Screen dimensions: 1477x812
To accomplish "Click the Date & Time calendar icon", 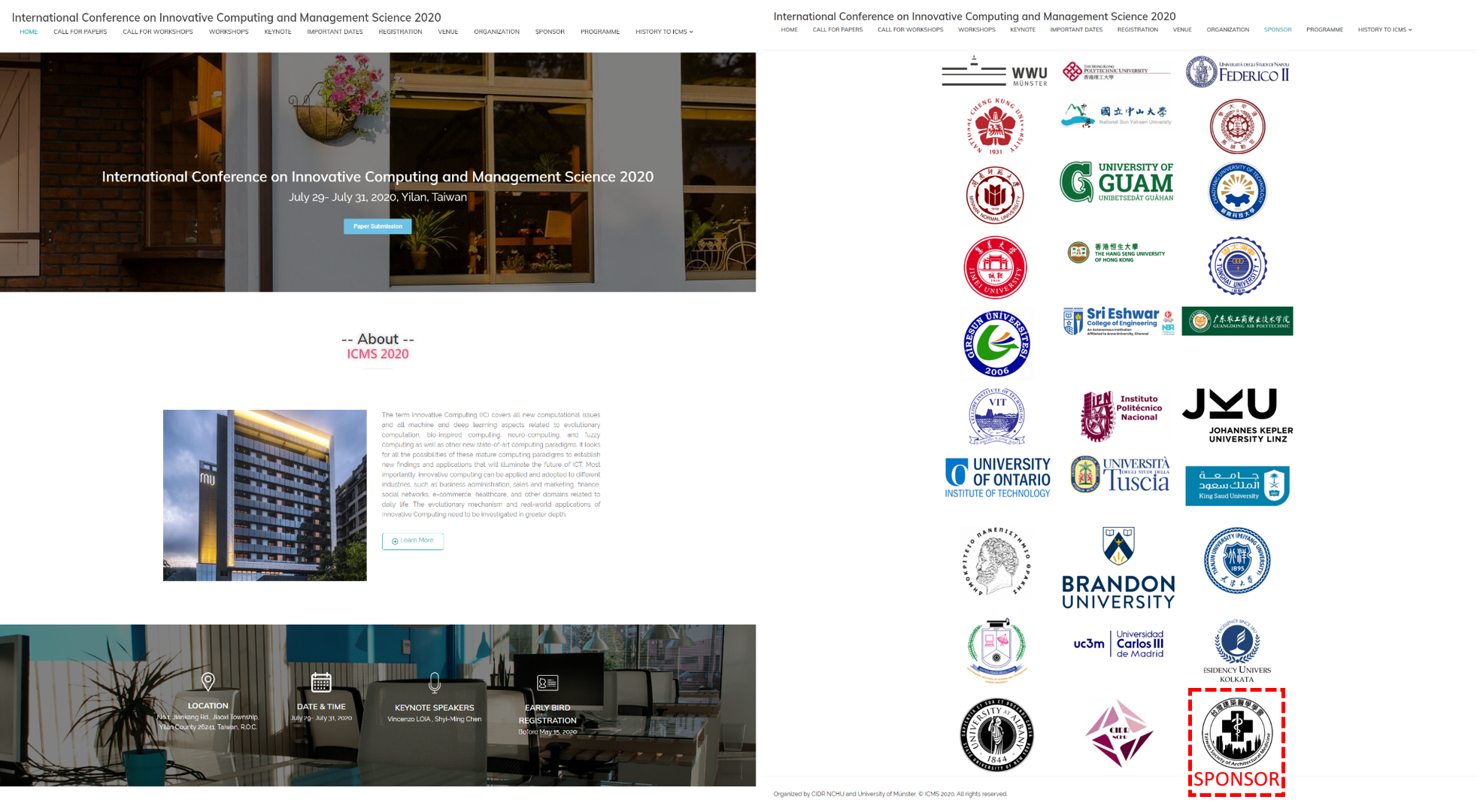I will pos(321,682).
